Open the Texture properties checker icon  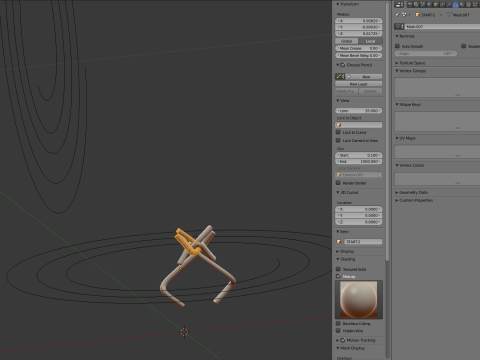pos(469,4)
